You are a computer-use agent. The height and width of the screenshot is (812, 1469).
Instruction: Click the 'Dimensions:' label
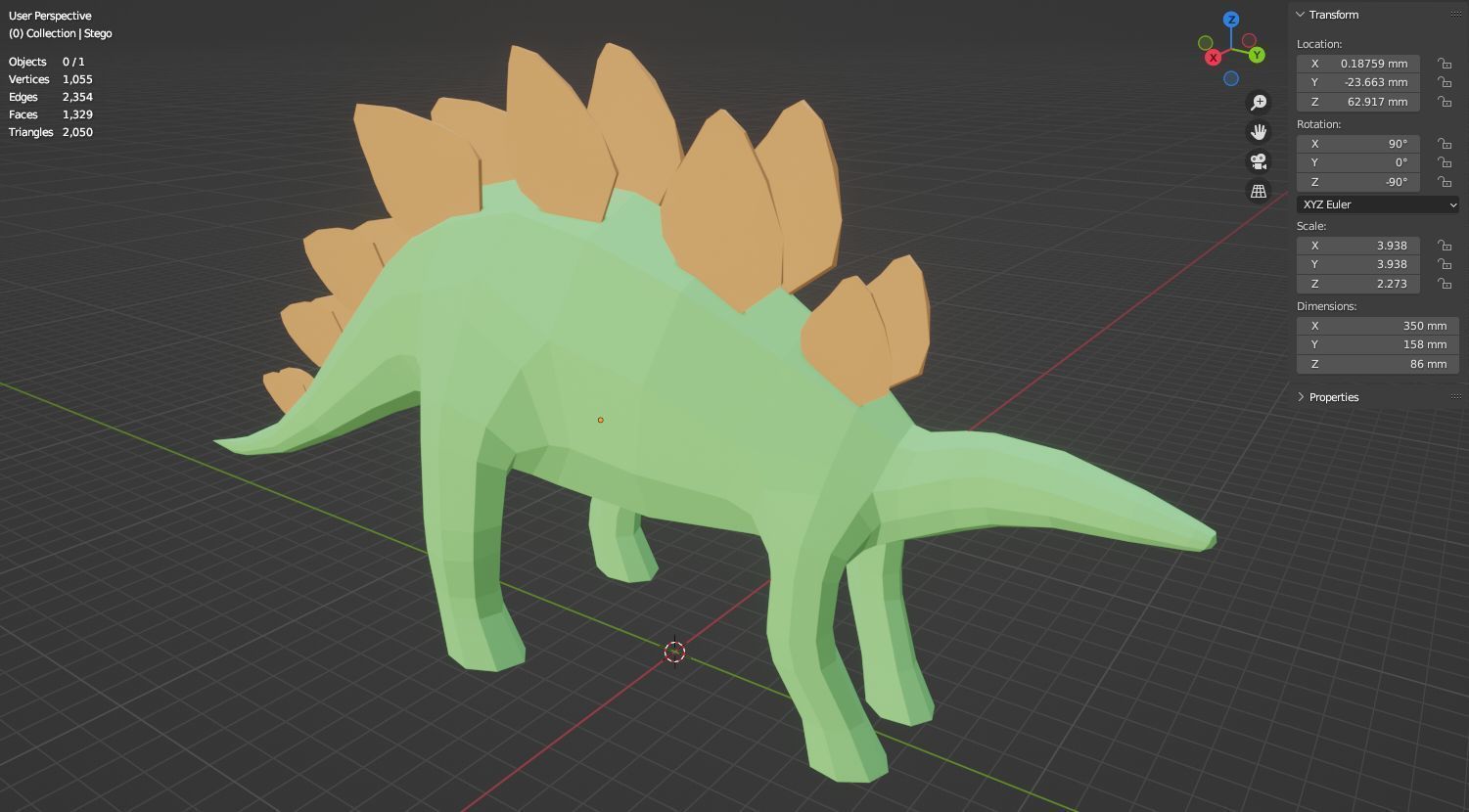(1326, 306)
